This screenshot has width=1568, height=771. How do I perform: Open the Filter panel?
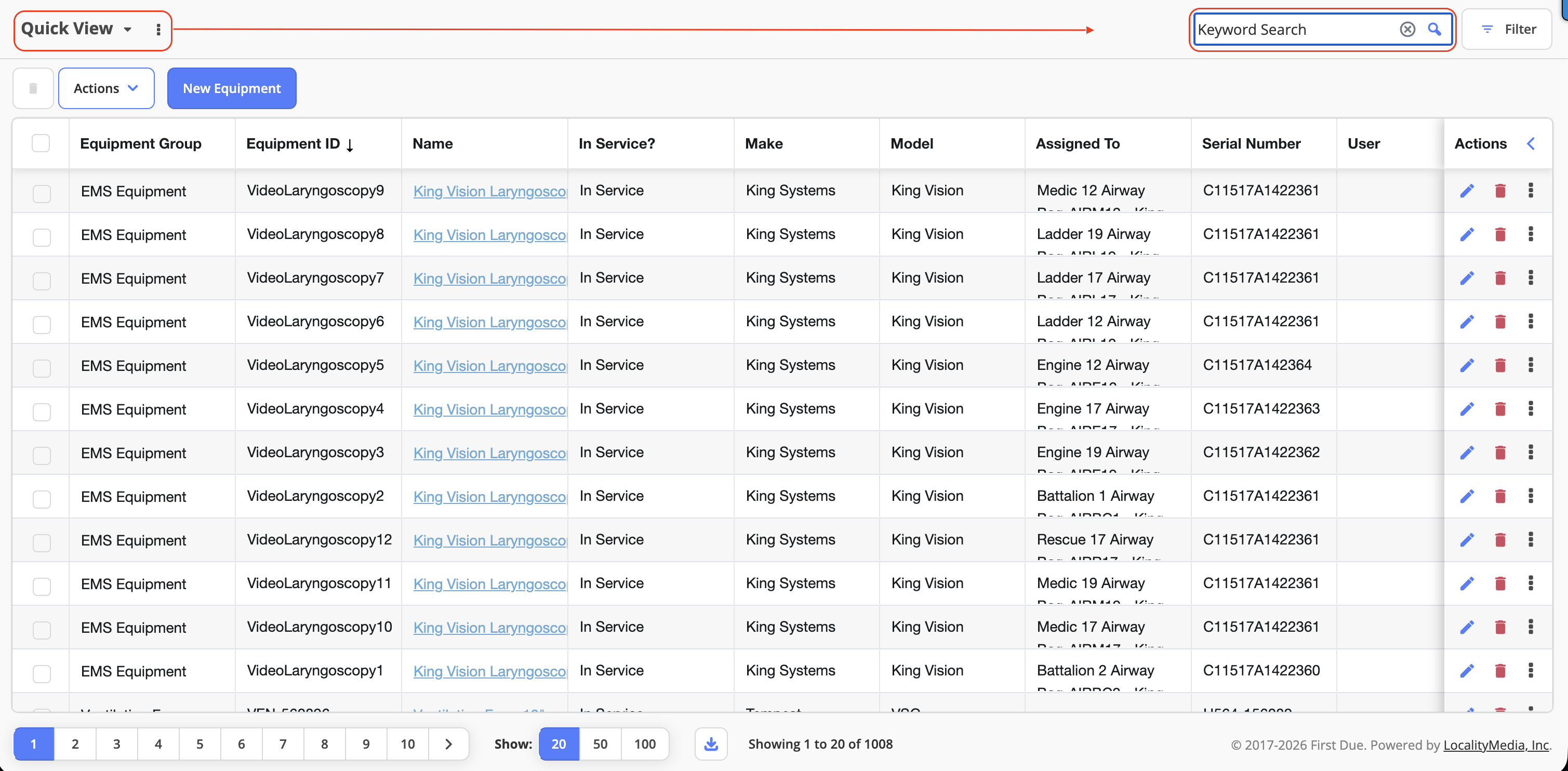(x=1507, y=29)
